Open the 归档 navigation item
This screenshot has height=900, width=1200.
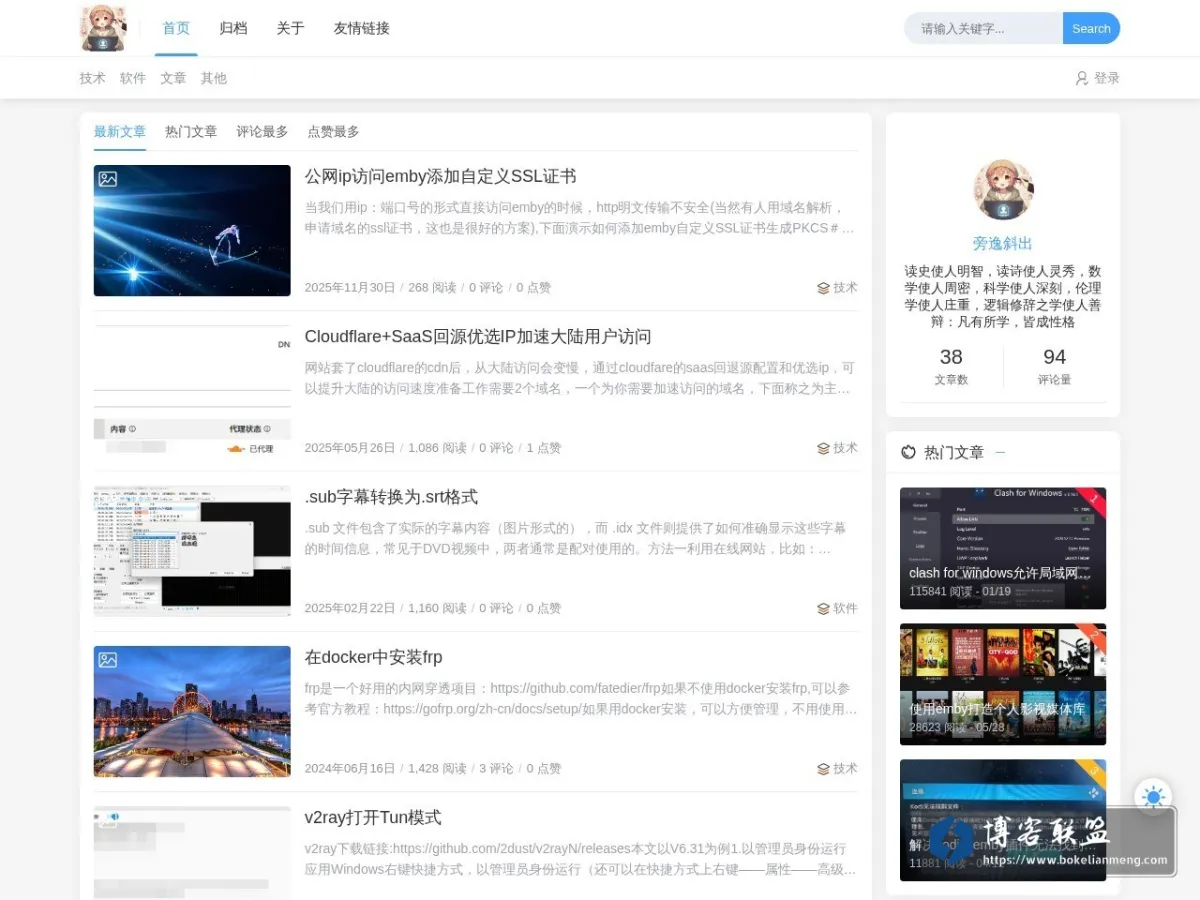point(233,28)
